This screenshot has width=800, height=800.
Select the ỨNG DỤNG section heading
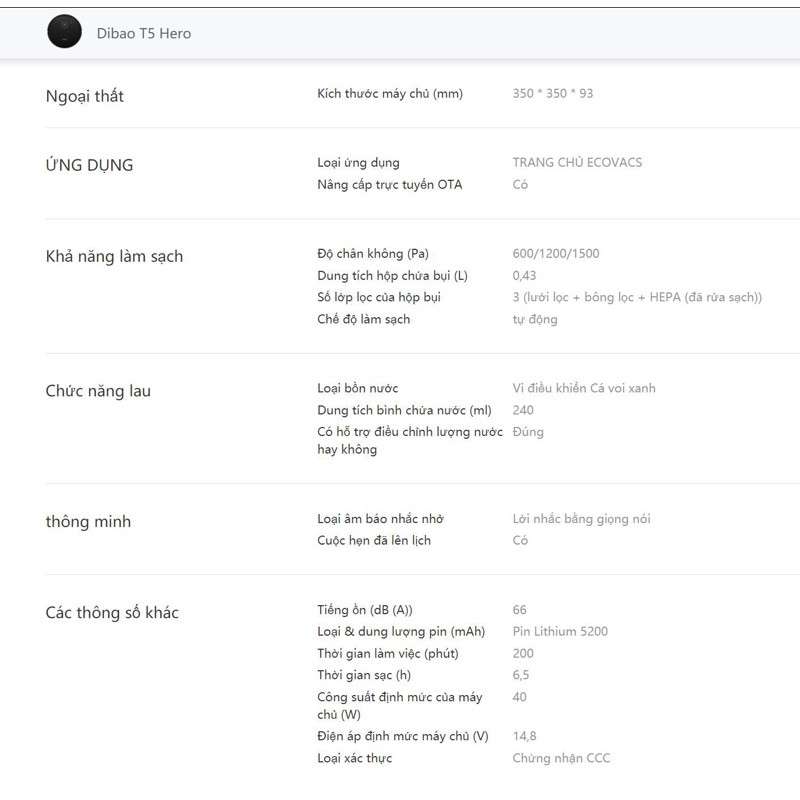pyautogui.click(x=89, y=165)
